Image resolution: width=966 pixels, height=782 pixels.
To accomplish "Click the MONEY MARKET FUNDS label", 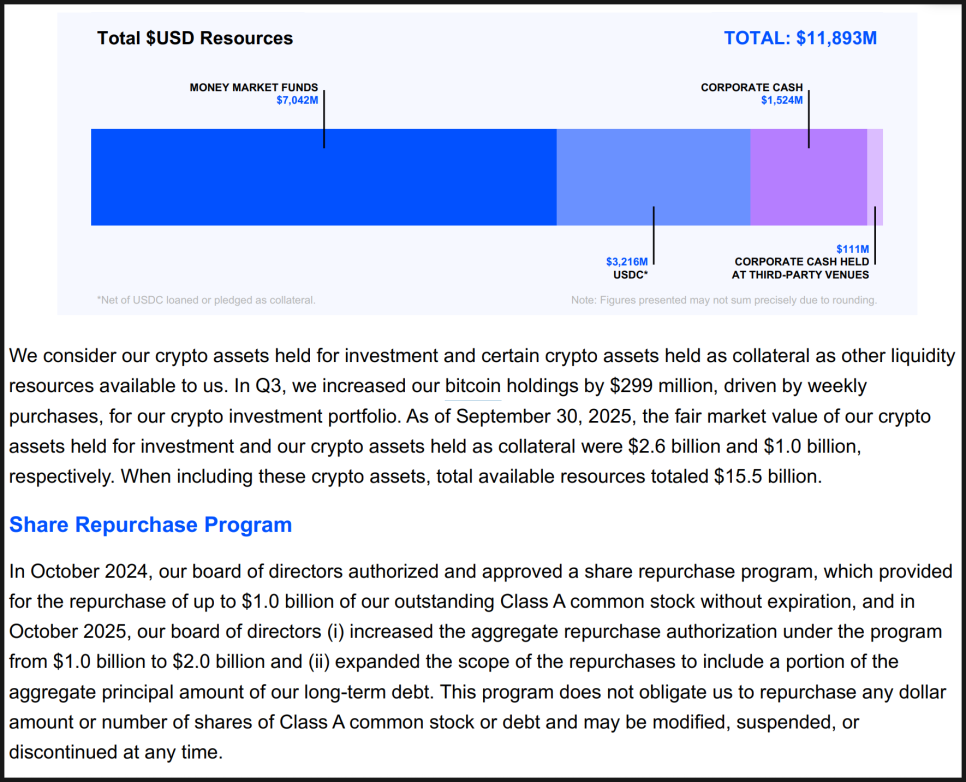I will [253, 88].
